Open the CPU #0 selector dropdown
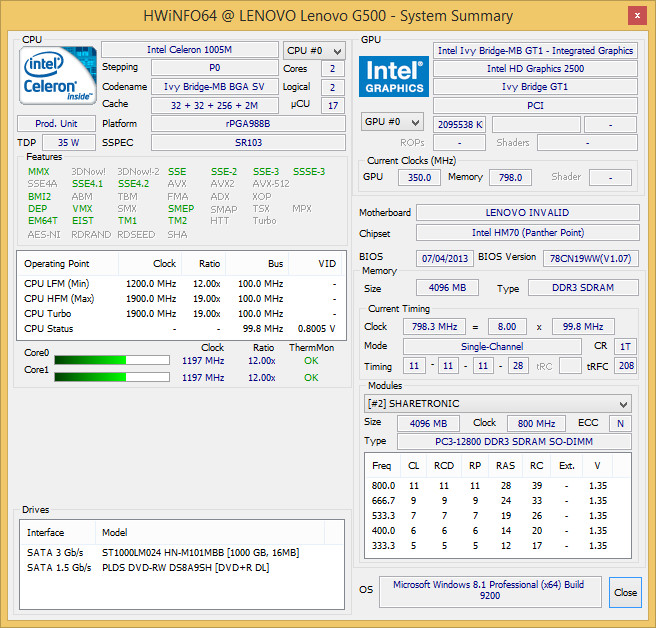This screenshot has height=628, width=656. pyautogui.click(x=314, y=51)
